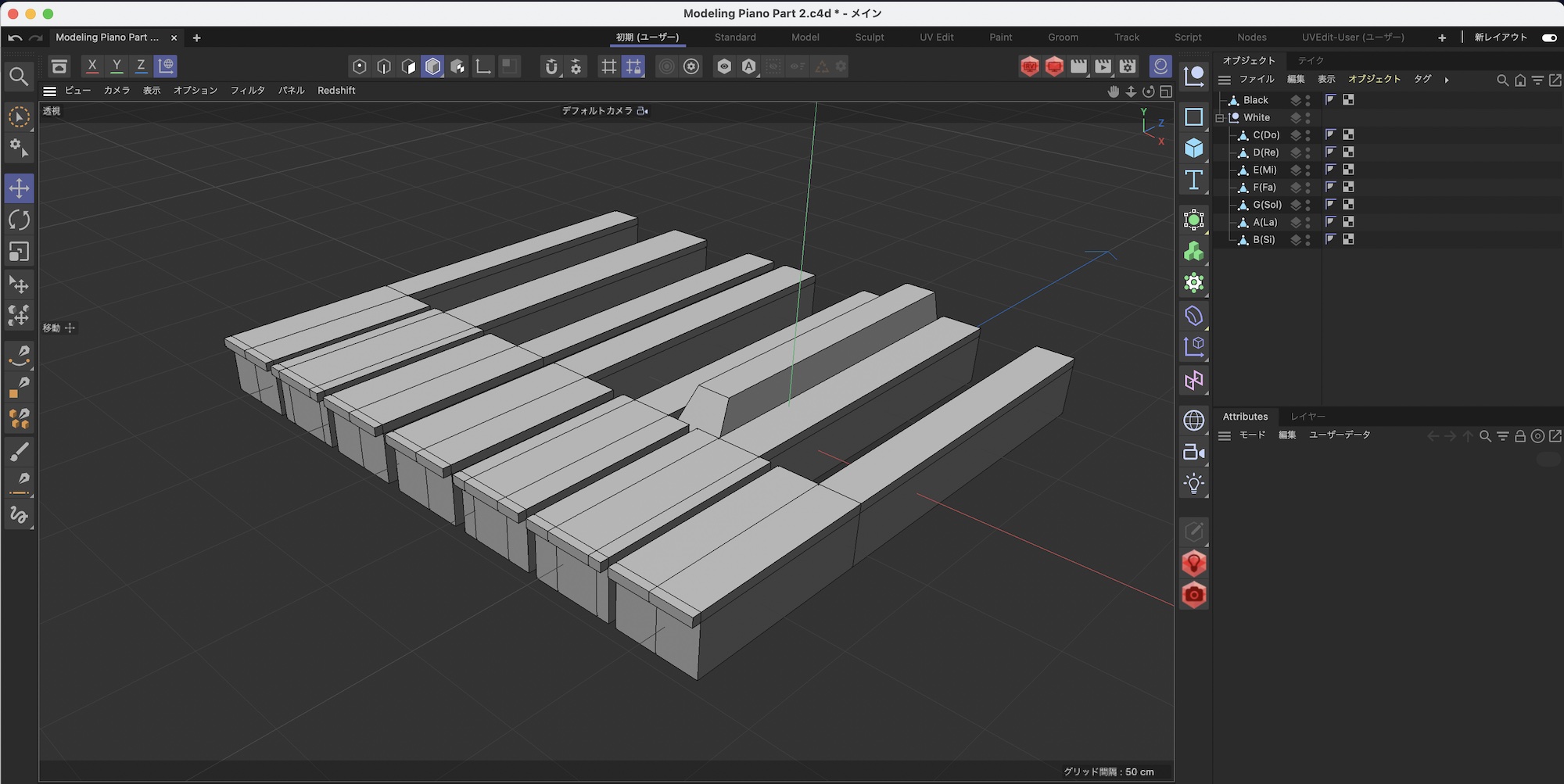Select the Scale tool
The image size is (1564, 784).
(19, 251)
